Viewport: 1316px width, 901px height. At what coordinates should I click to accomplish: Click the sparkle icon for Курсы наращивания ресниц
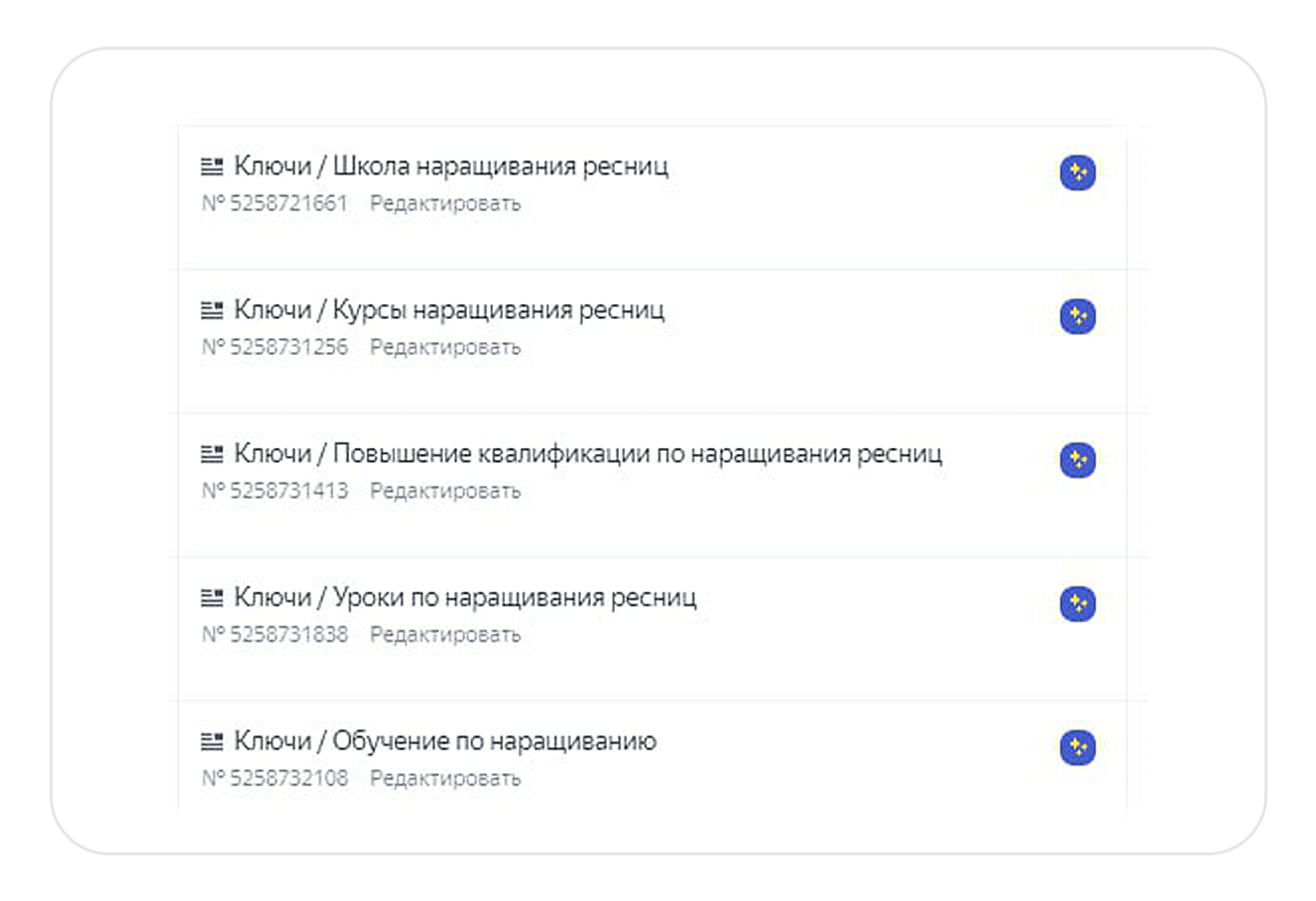[1077, 317]
